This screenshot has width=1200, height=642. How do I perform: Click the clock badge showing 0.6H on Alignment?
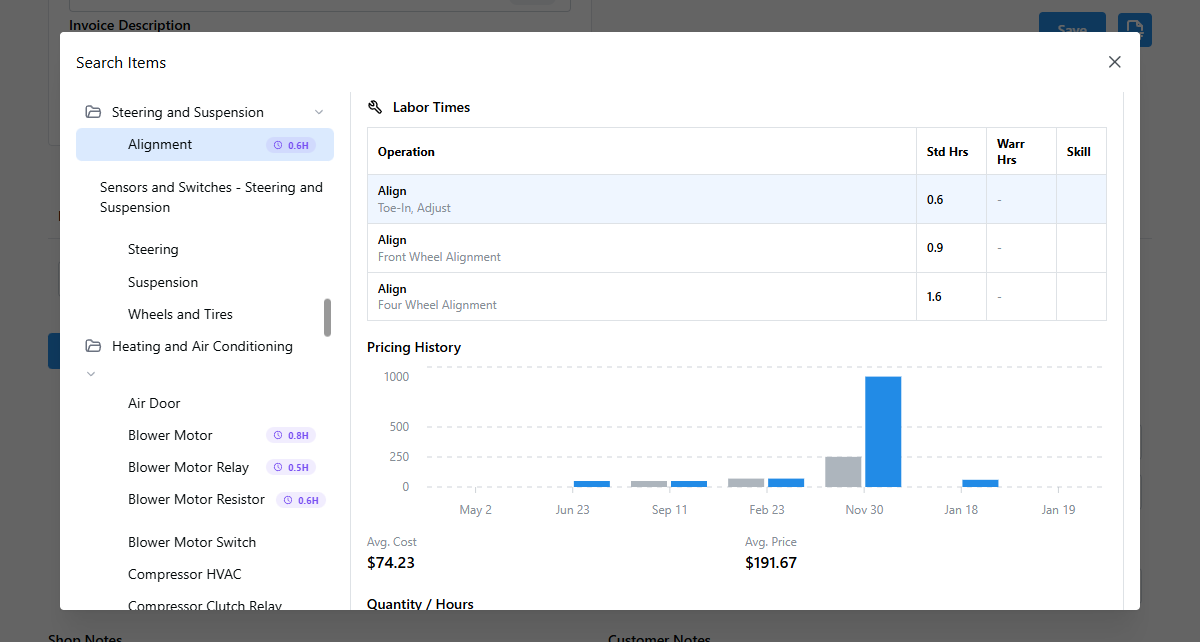pos(291,144)
